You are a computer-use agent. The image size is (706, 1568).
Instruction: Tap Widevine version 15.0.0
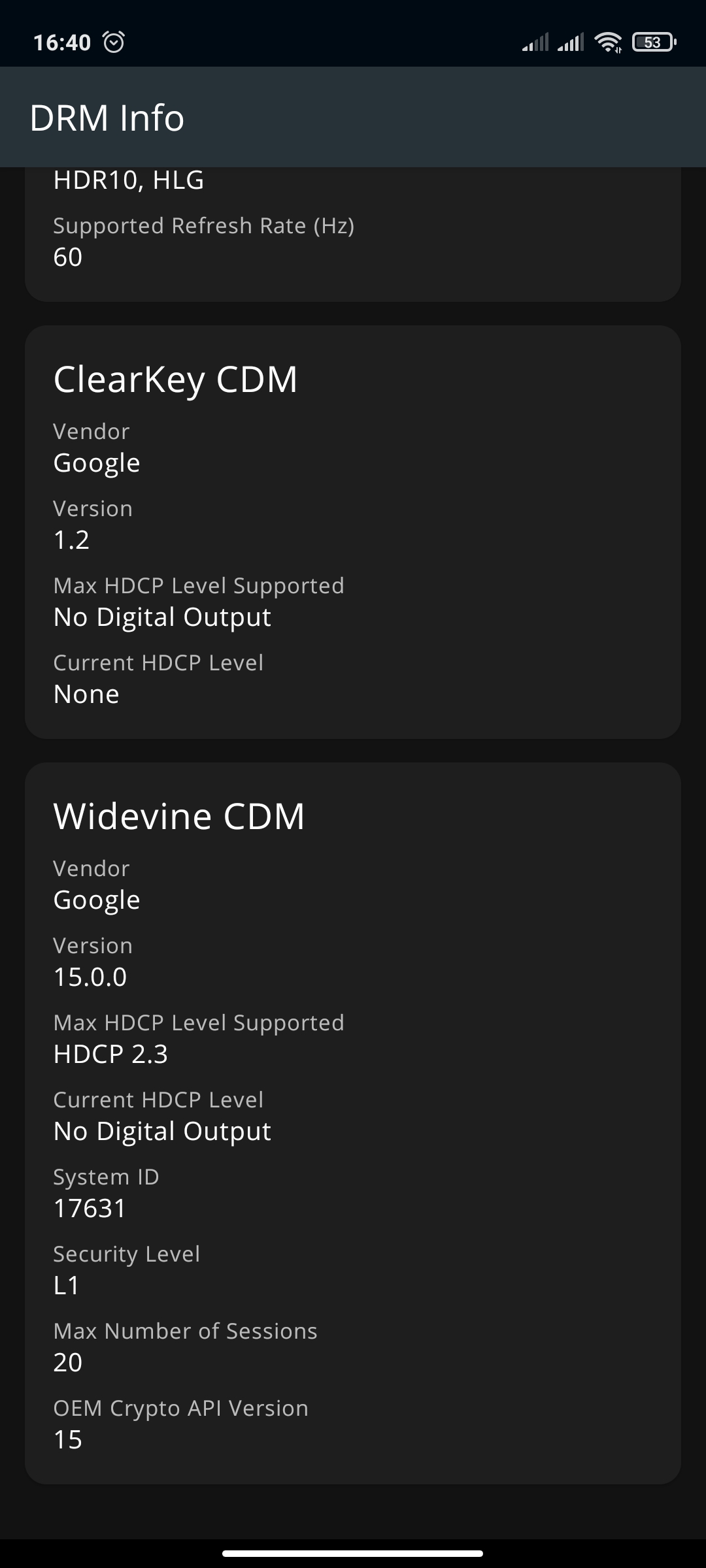(90, 977)
